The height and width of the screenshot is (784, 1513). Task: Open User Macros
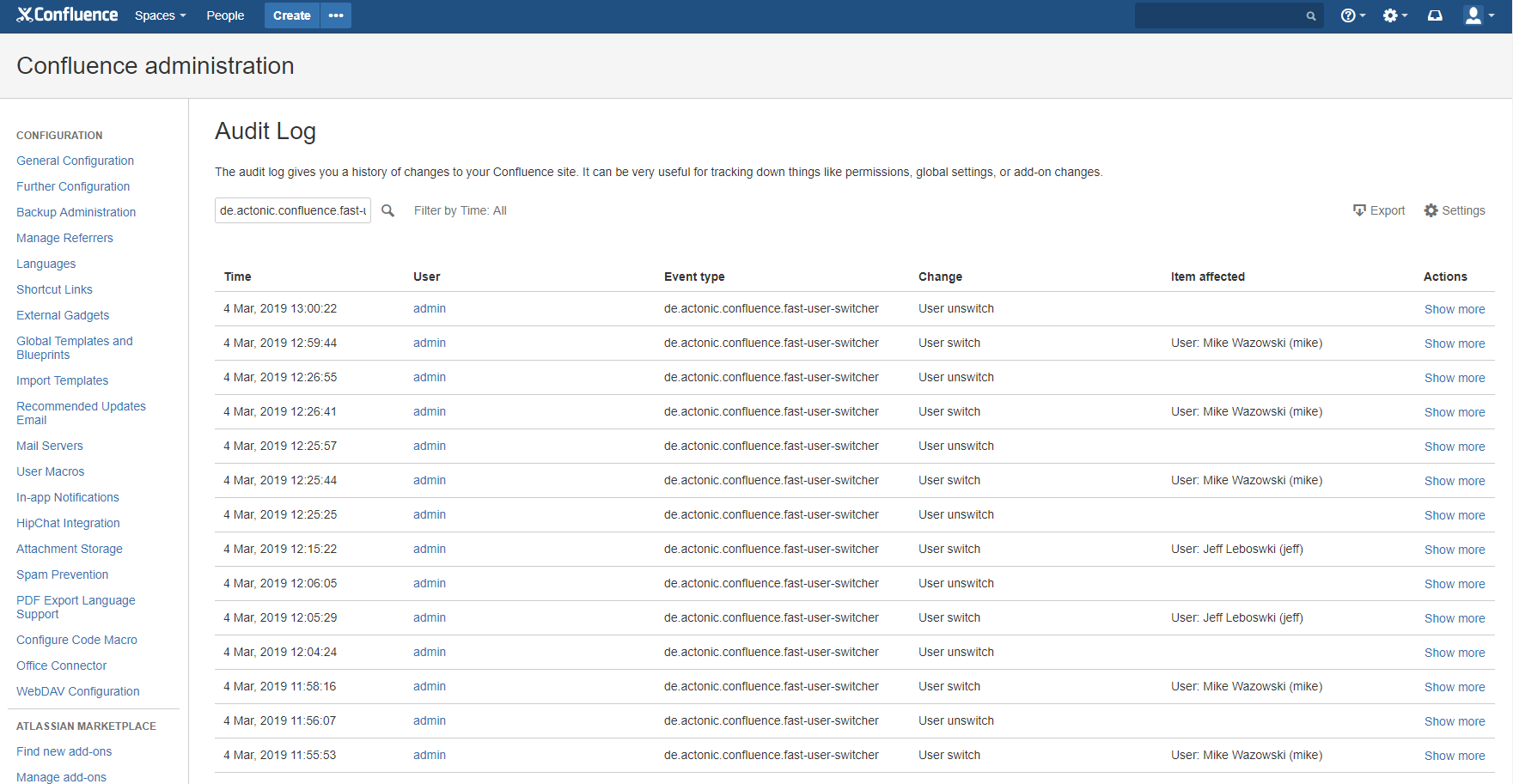[x=50, y=471]
